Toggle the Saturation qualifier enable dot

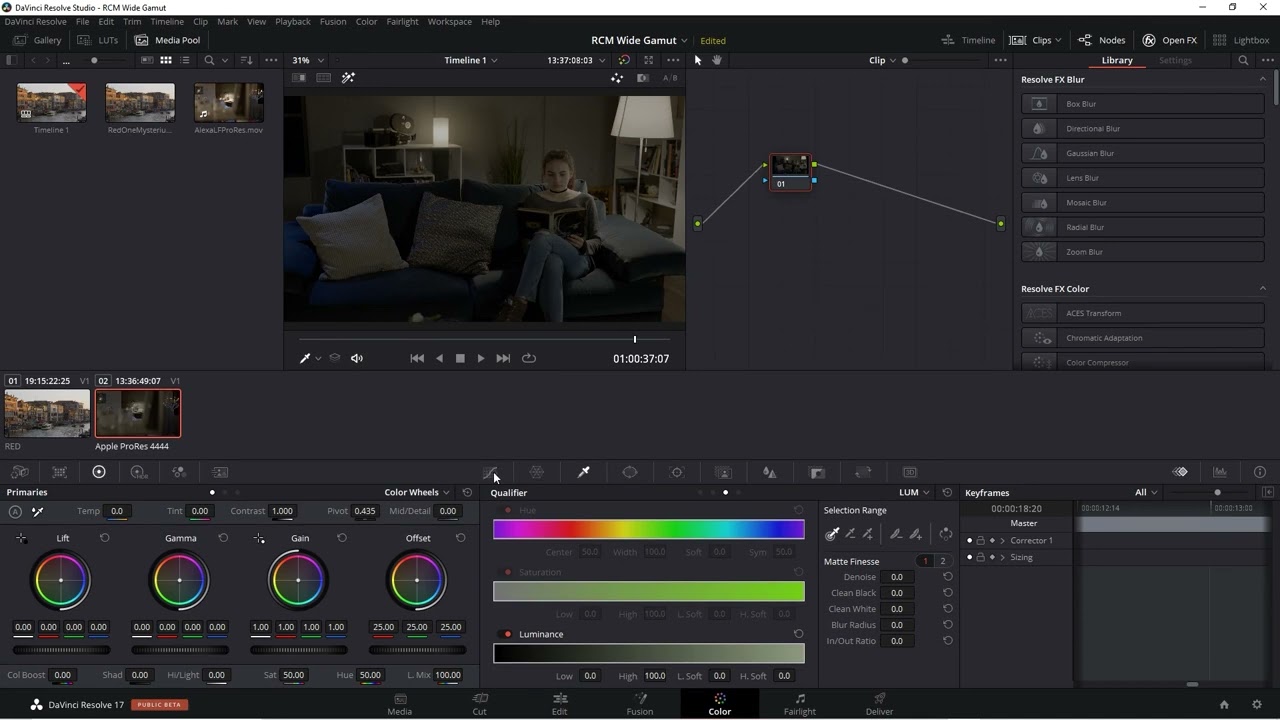pyautogui.click(x=508, y=572)
